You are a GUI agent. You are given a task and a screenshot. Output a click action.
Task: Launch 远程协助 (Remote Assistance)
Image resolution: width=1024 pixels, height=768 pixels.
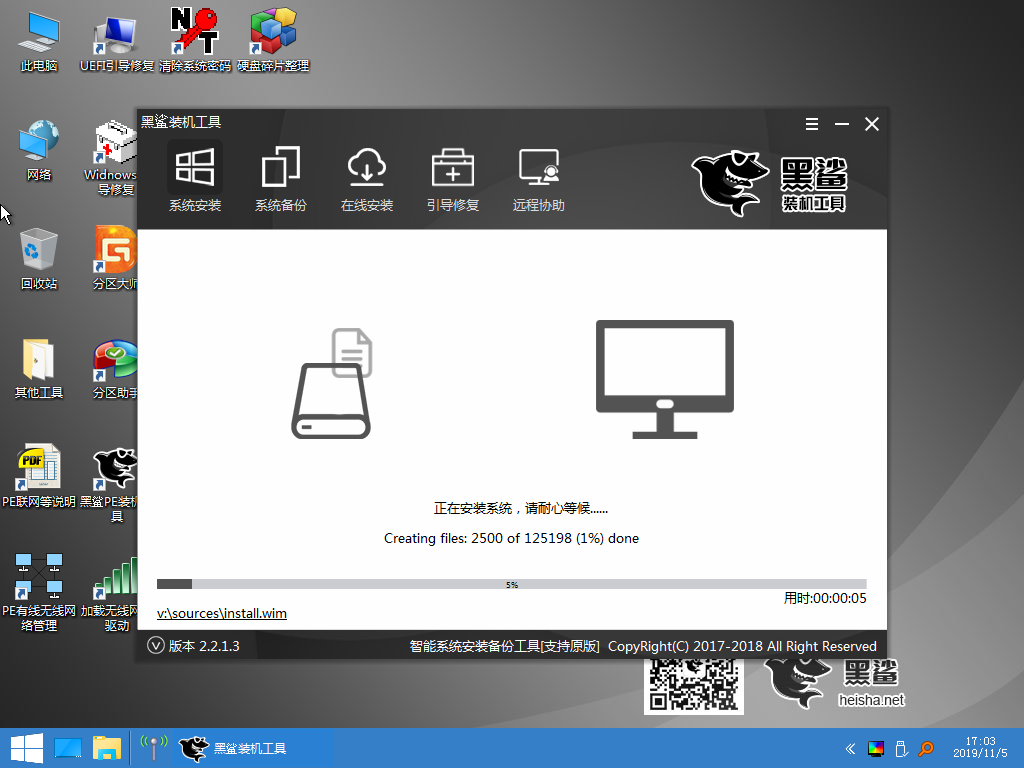click(538, 178)
